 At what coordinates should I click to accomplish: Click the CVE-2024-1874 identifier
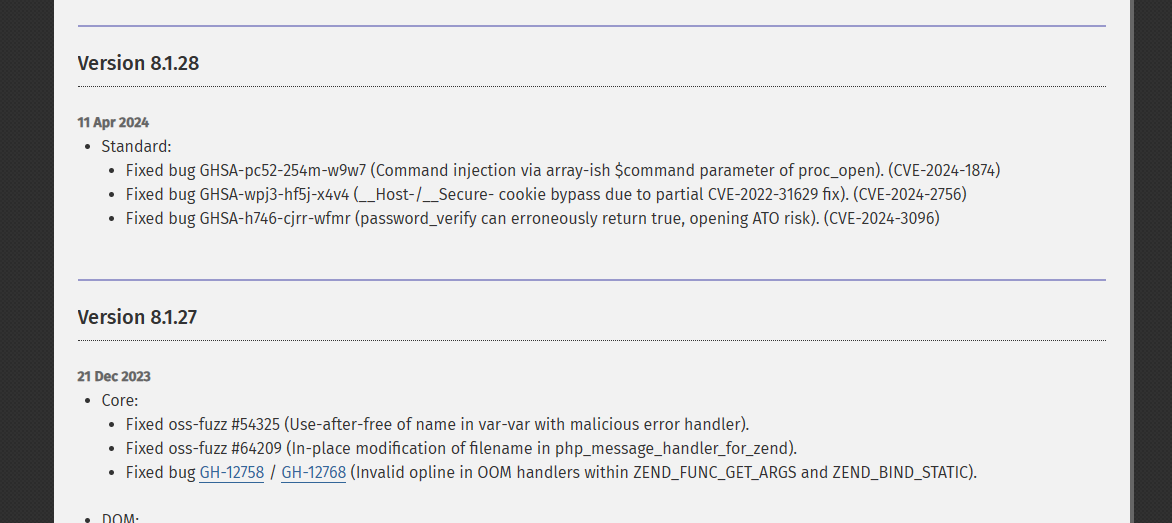click(944, 170)
